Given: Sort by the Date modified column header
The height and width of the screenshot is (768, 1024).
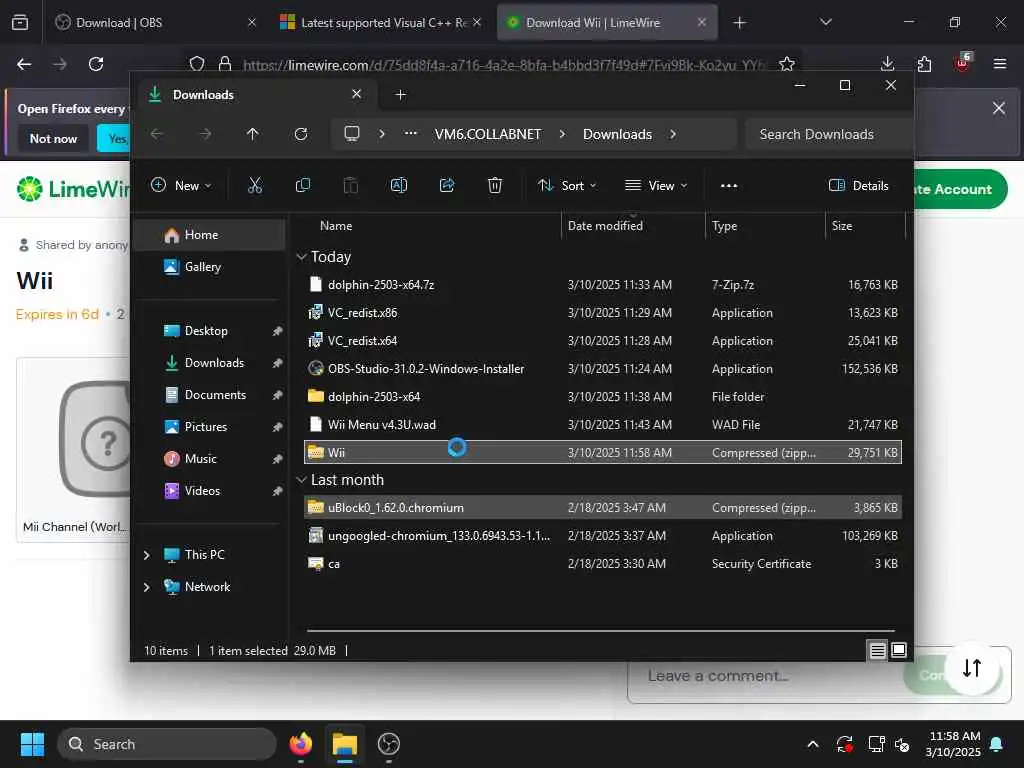Looking at the screenshot, I should point(605,226).
